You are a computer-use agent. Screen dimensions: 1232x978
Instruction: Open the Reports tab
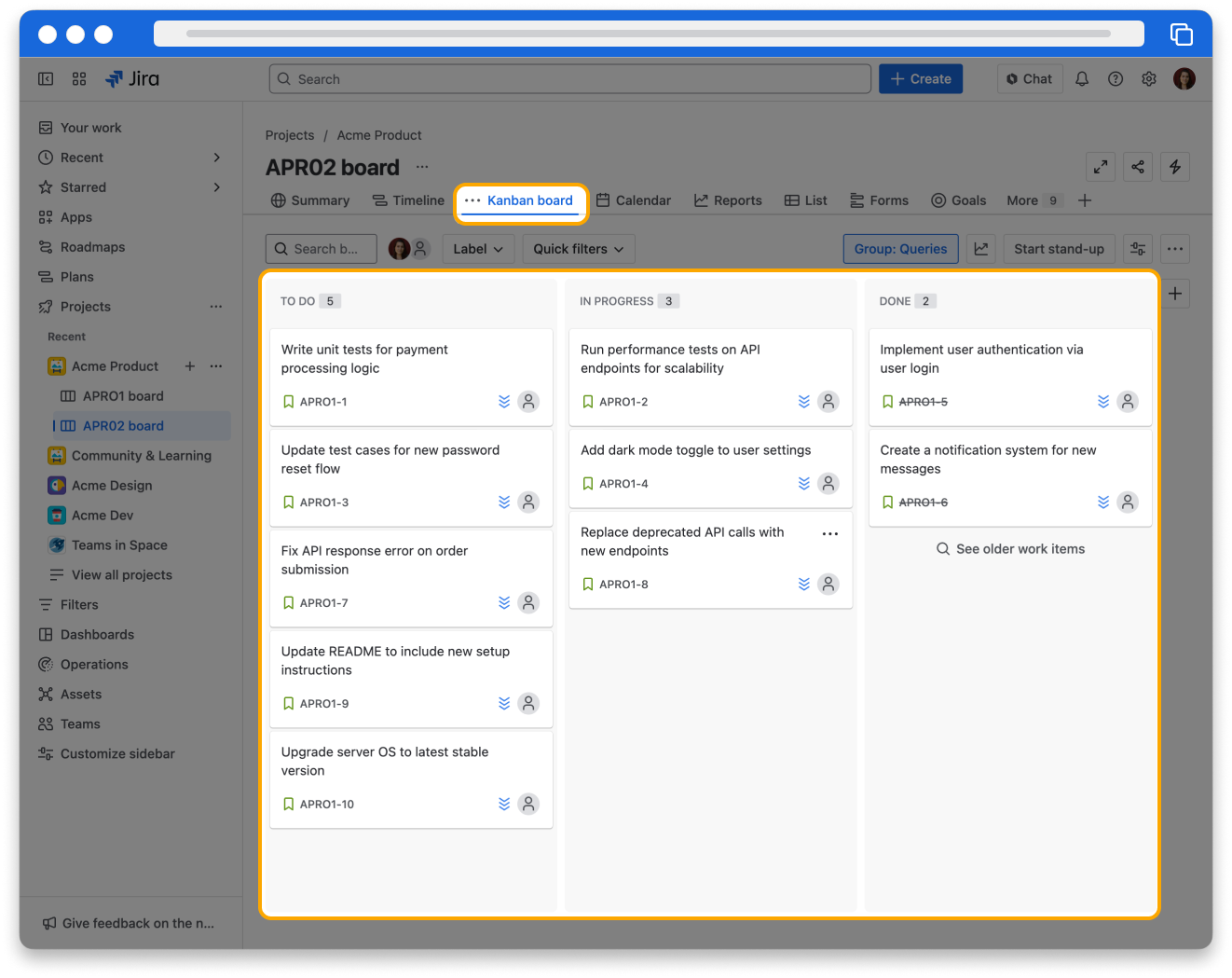pos(728,200)
